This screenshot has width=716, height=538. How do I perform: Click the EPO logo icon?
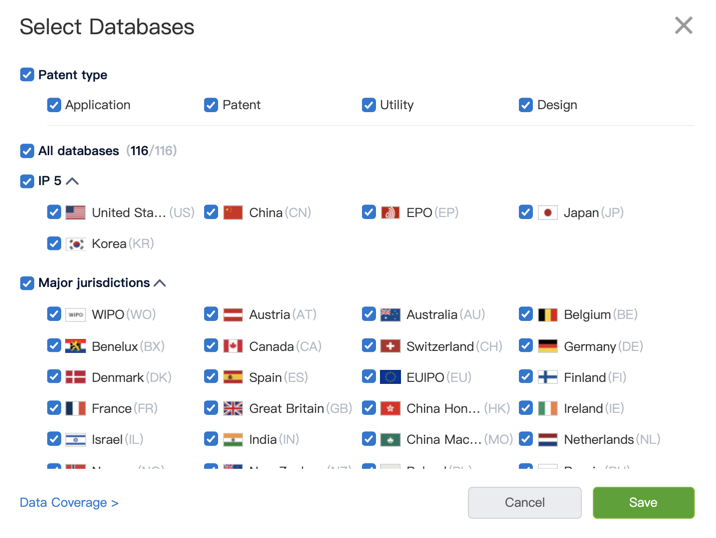pyautogui.click(x=390, y=212)
